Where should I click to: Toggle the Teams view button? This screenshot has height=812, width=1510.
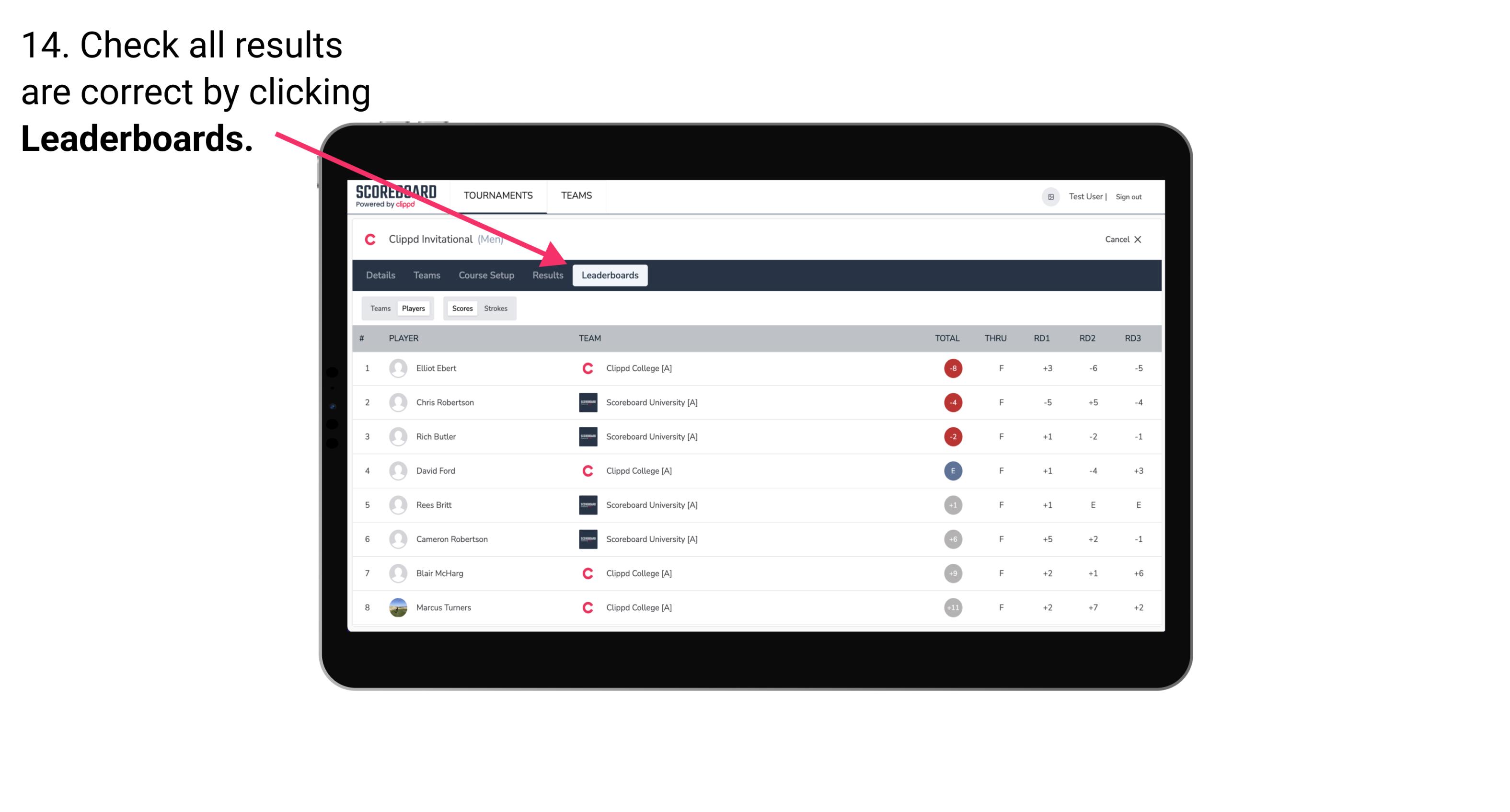pyautogui.click(x=380, y=308)
